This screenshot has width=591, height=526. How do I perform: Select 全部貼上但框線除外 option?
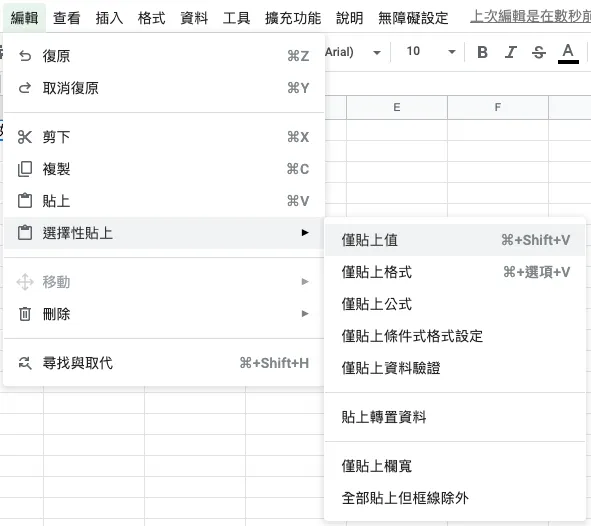coord(455,498)
